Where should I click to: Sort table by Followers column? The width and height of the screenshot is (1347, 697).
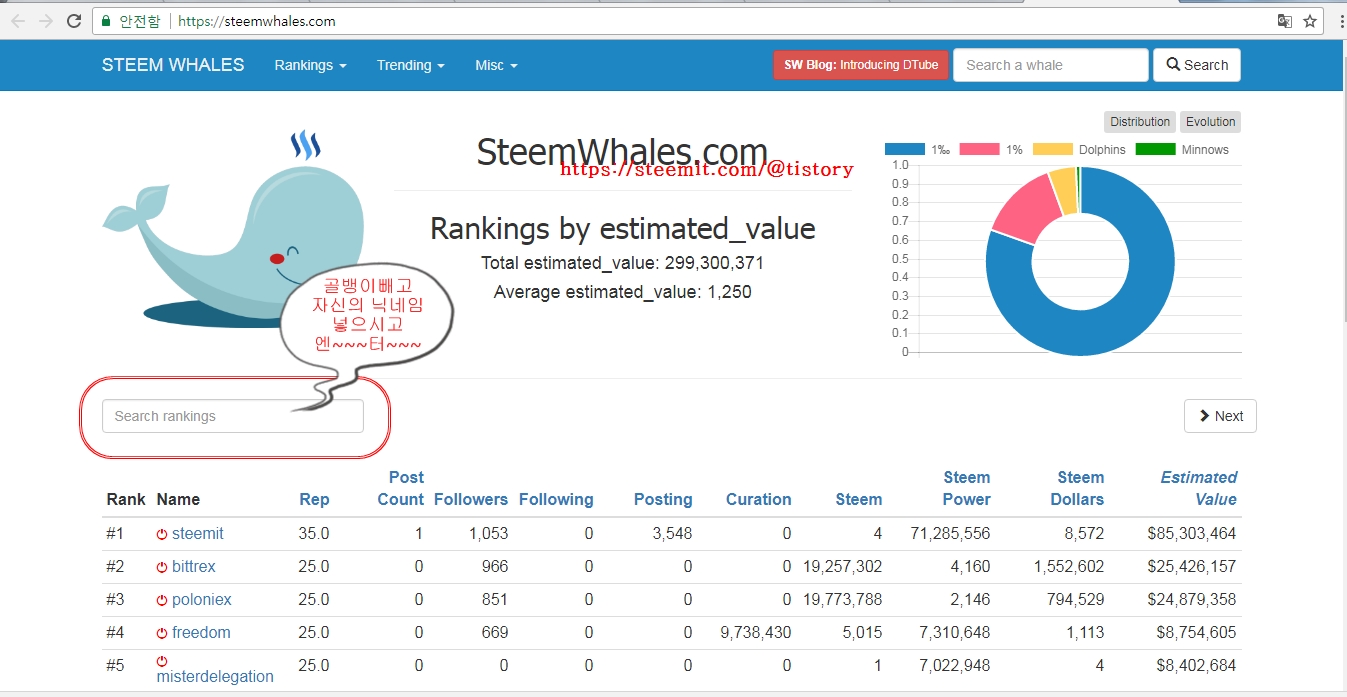tap(471, 500)
